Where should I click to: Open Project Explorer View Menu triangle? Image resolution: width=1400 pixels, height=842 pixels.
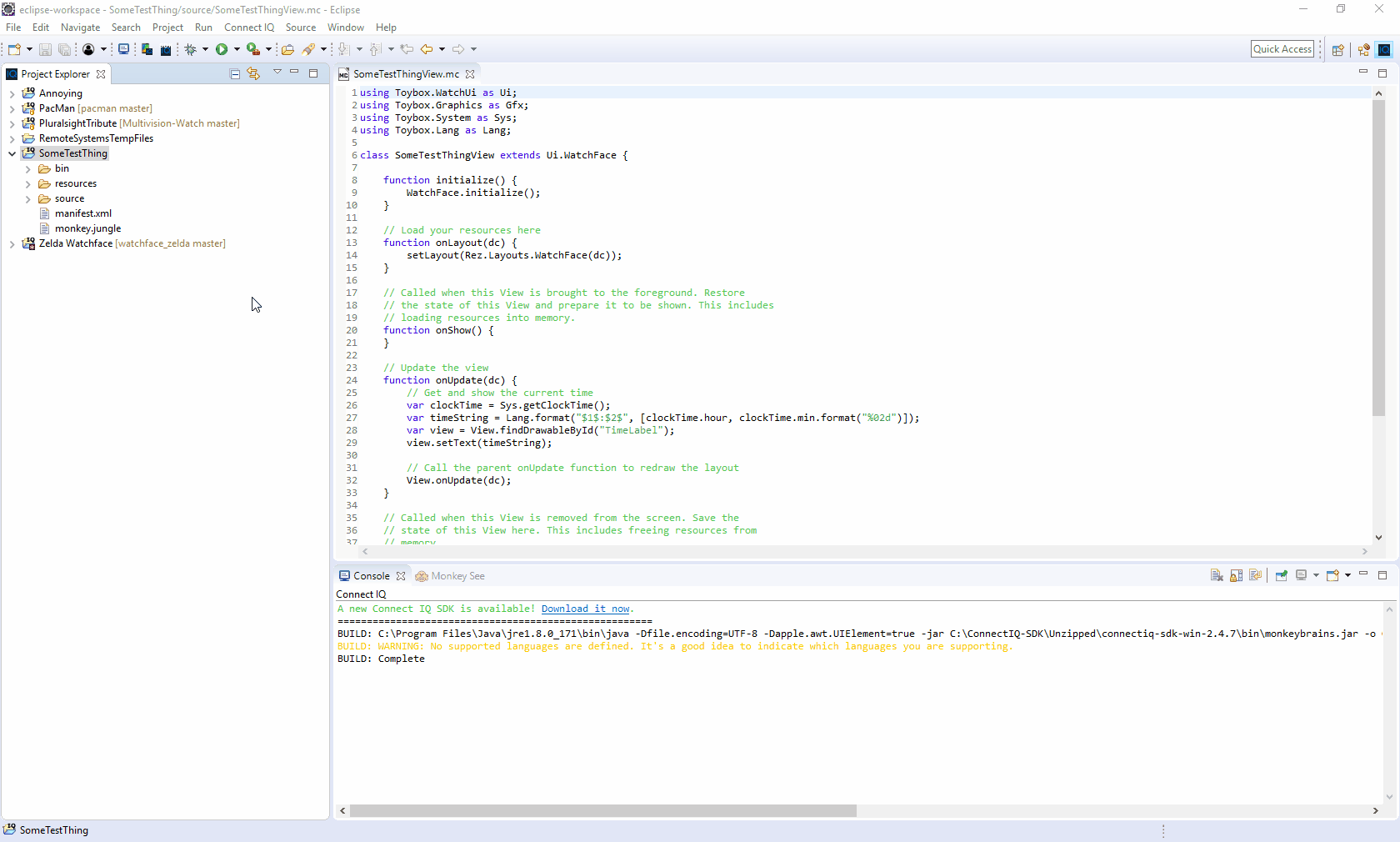point(277,73)
